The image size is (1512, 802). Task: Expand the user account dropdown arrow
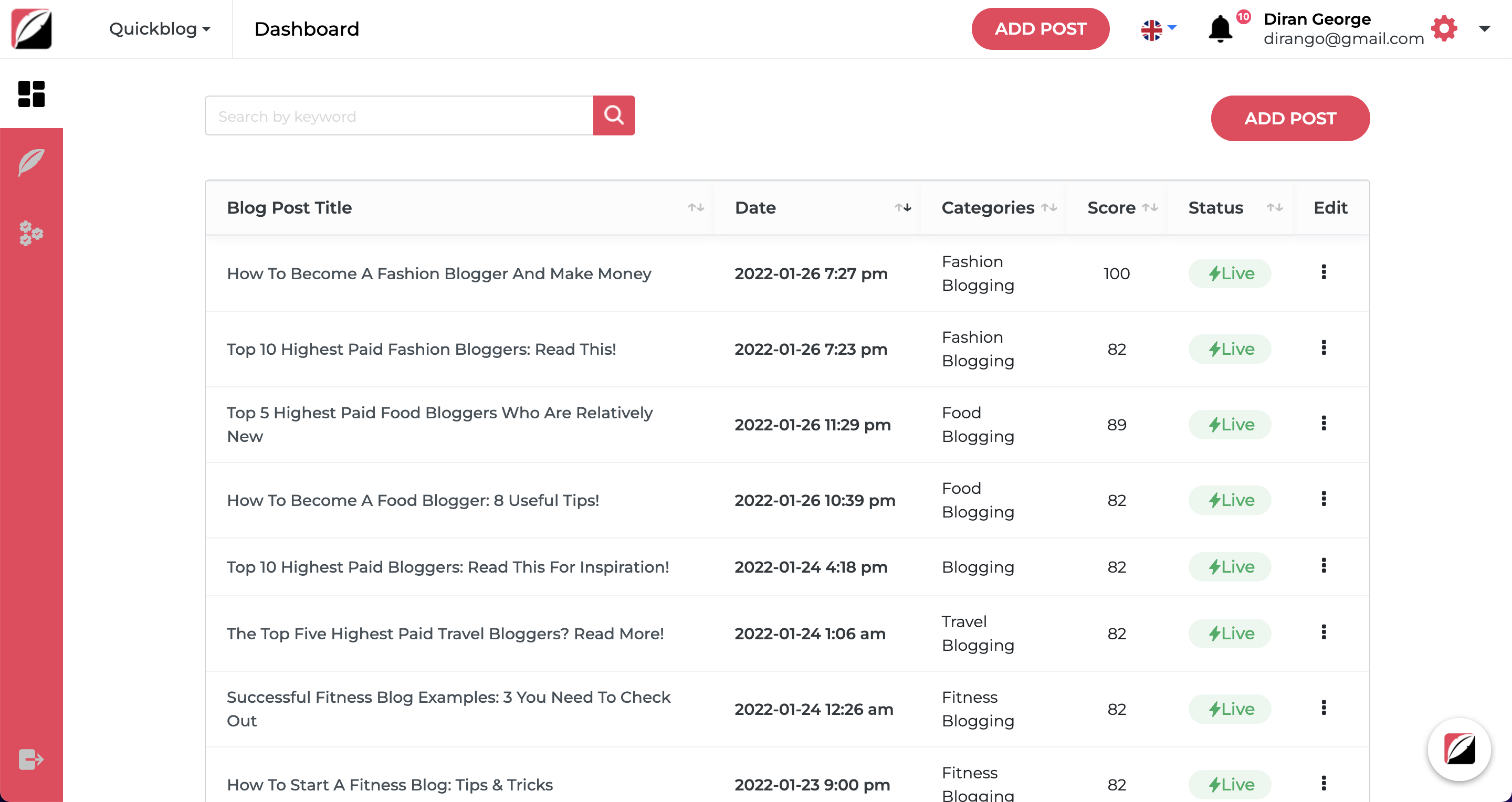pos(1484,29)
